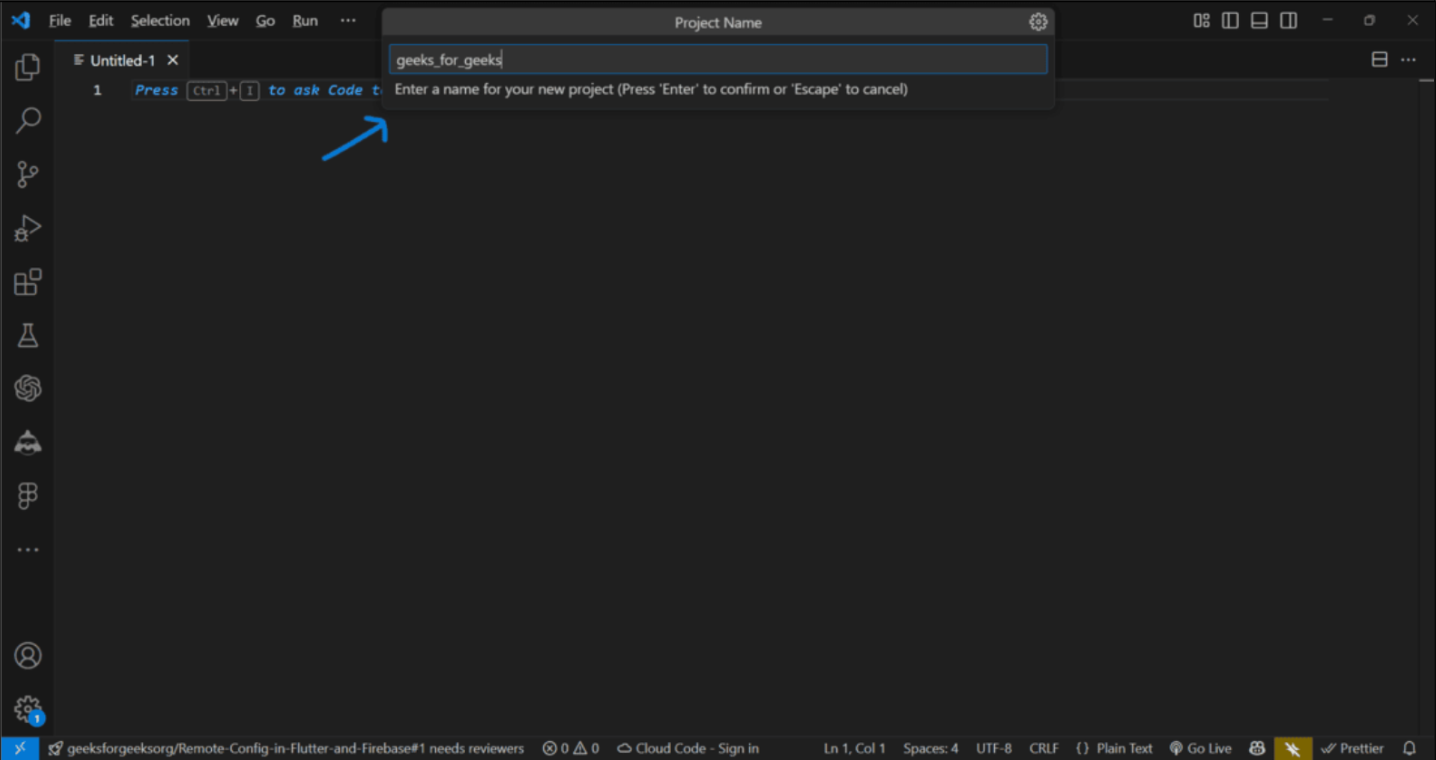This screenshot has width=1436, height=760.
Task: Open the Search view in activity bar
Action: pos(27,121)
